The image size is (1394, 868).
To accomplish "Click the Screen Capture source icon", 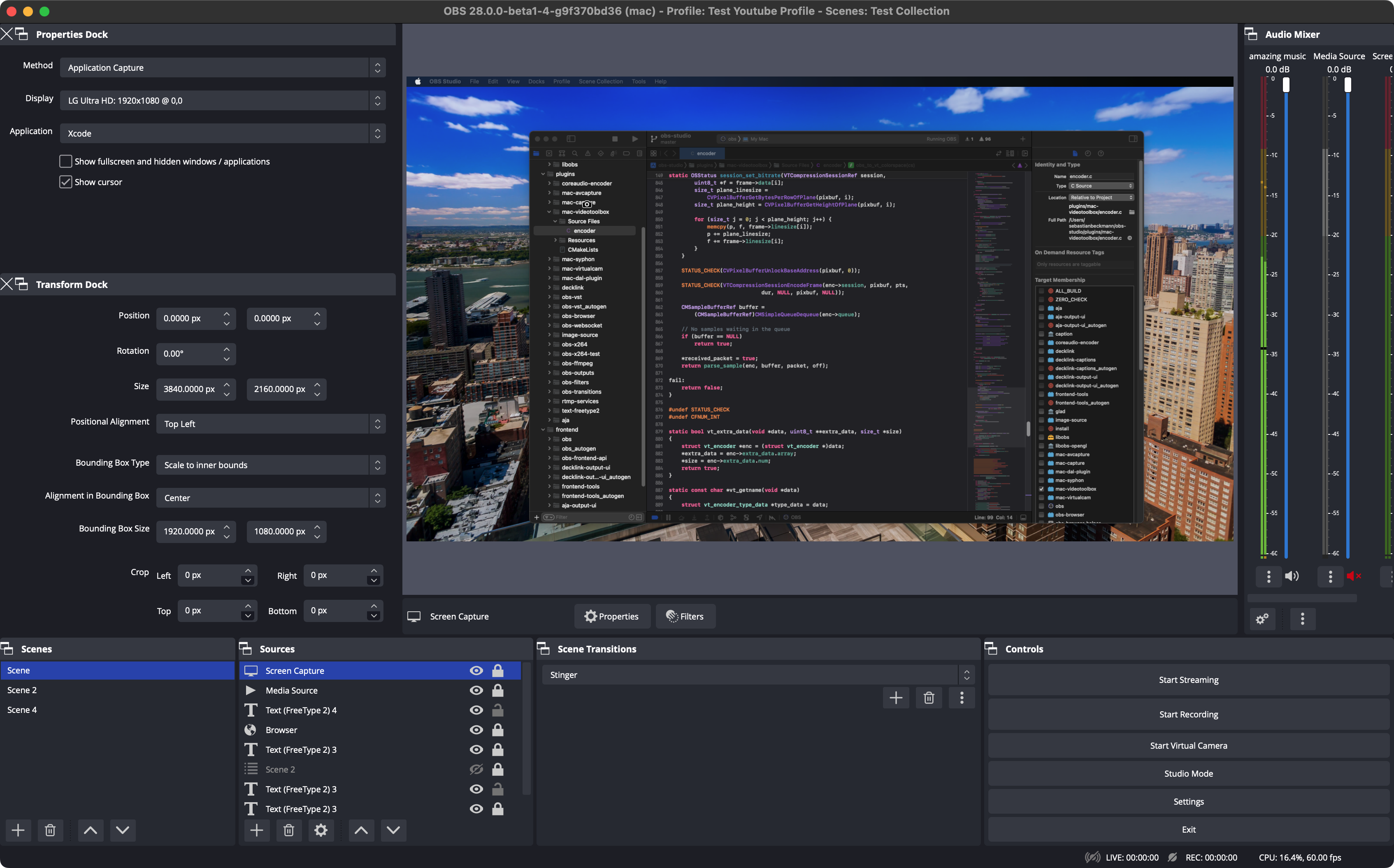I will [250, 670].
